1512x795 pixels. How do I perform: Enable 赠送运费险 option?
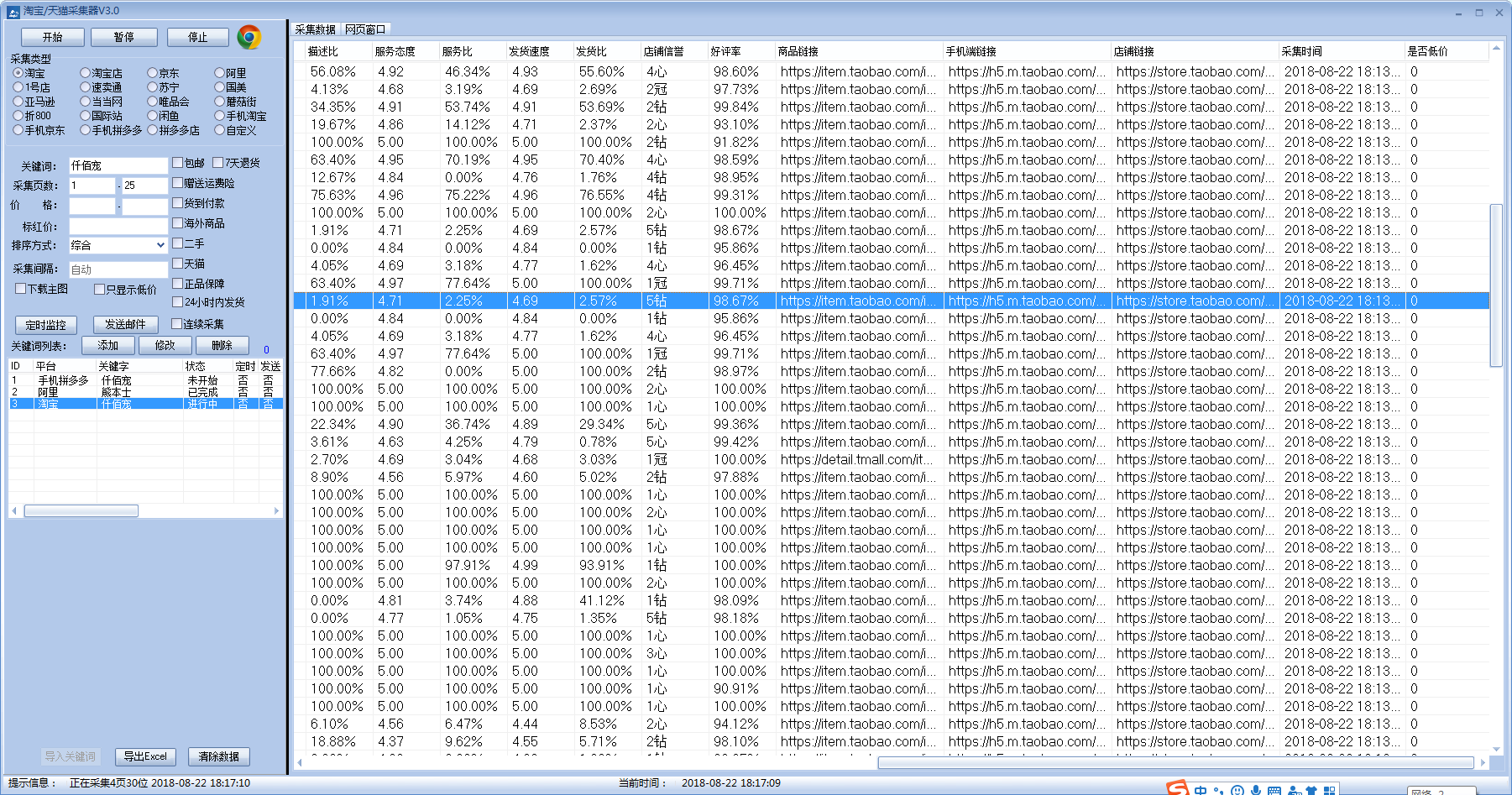(203, 183)
